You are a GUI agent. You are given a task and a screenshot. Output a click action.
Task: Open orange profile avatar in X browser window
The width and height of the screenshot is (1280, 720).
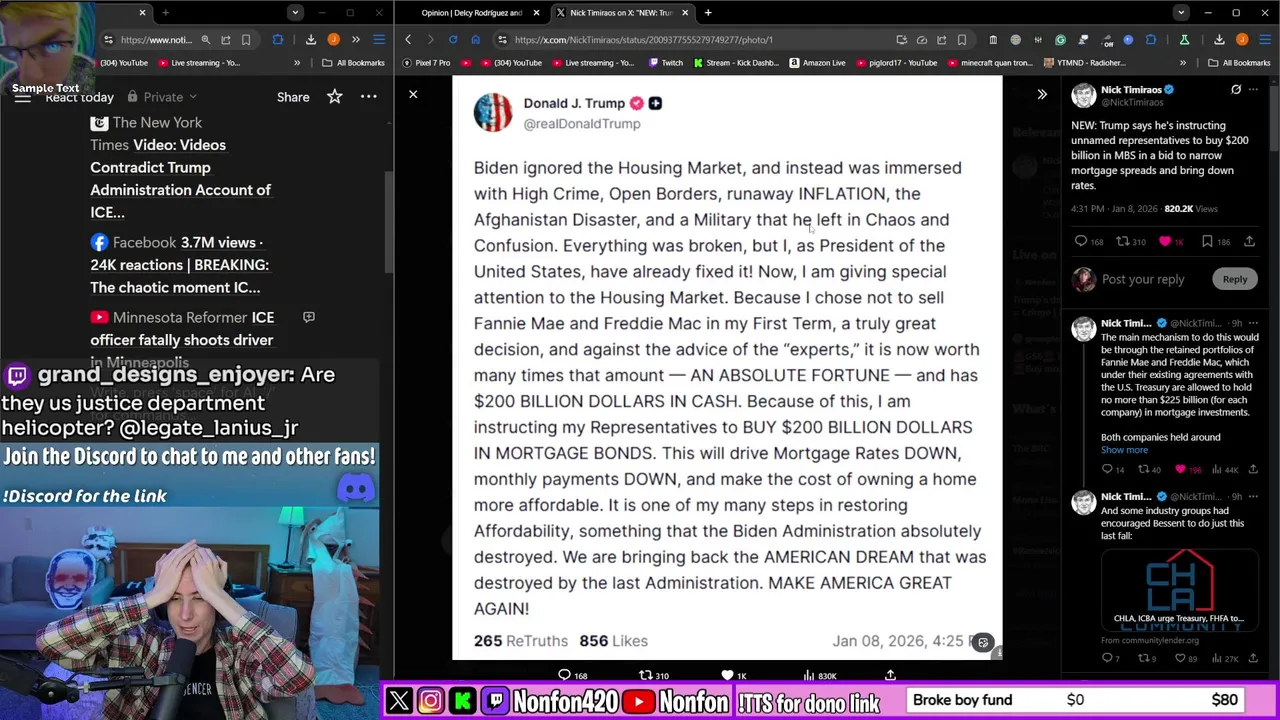tap(1242, 40)
